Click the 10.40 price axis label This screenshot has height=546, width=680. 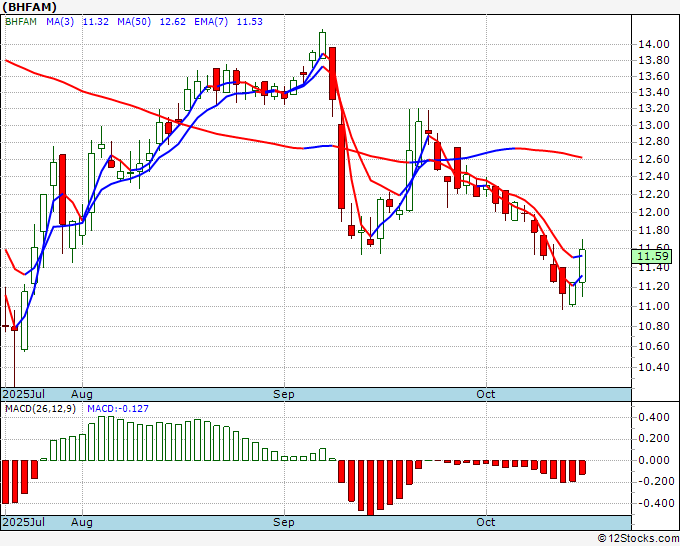click(654, 366)
